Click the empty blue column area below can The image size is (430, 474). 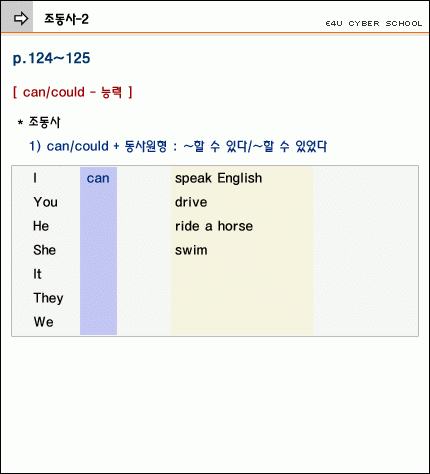(98, 262)
